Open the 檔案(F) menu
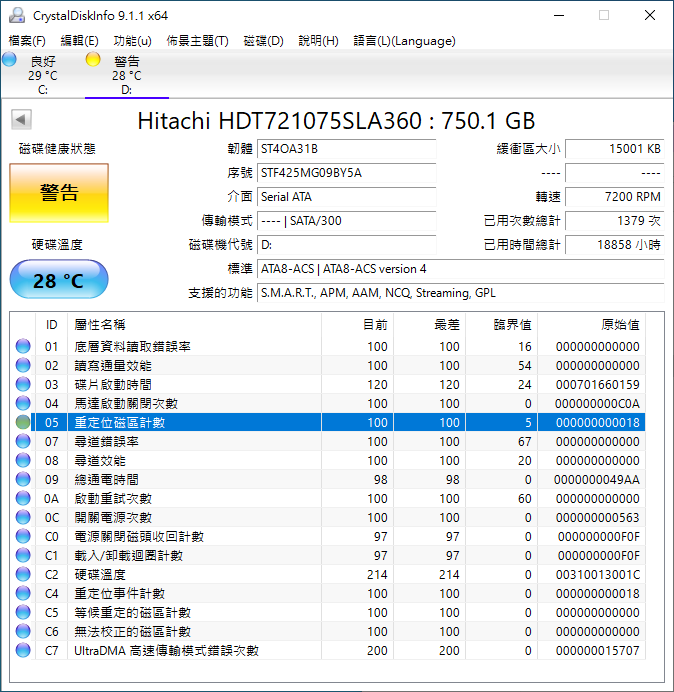The height and width of the screenshot is (692, 674). 27,41
